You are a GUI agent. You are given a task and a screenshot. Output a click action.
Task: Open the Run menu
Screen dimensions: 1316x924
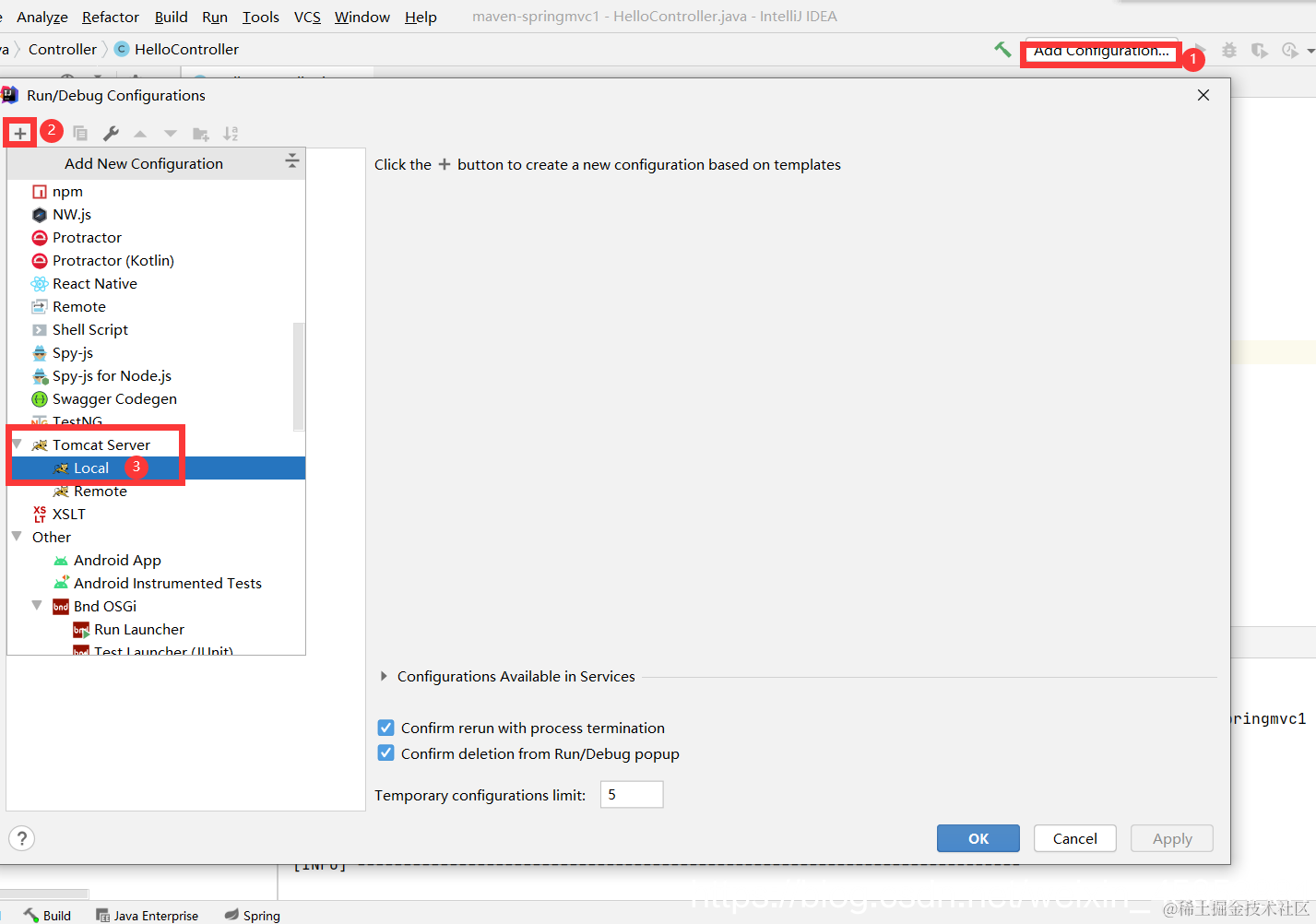215,17
